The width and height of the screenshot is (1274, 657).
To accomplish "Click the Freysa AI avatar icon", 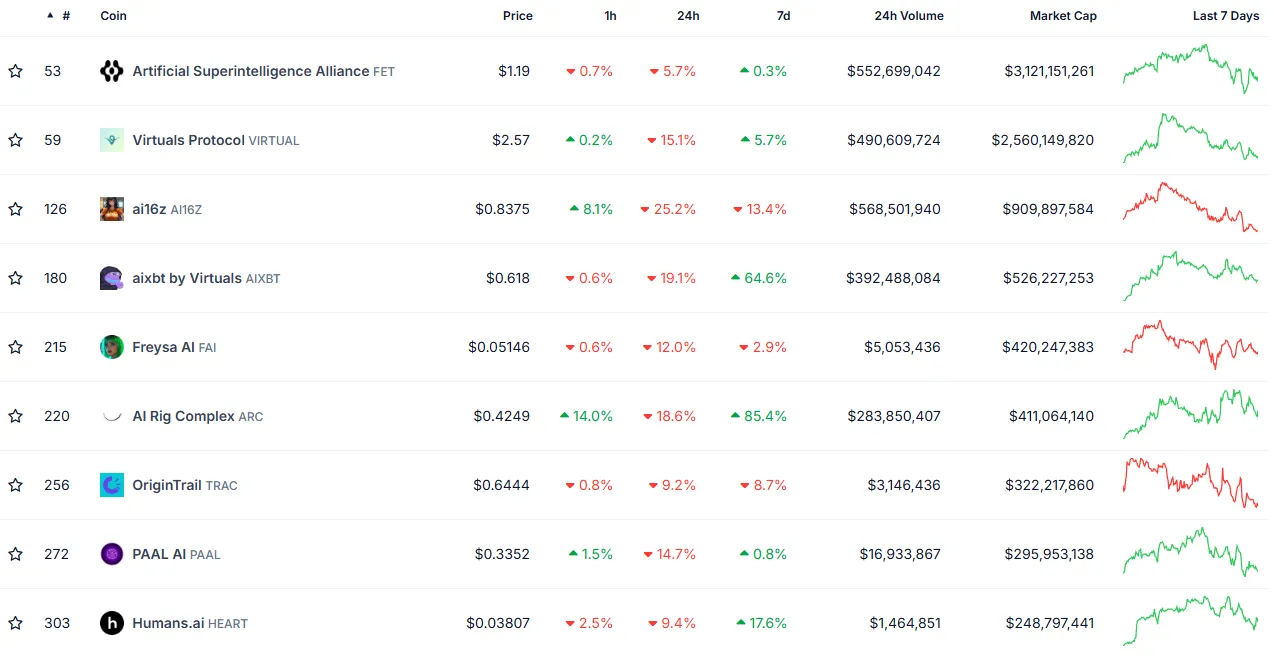I will tap(112, 347).
